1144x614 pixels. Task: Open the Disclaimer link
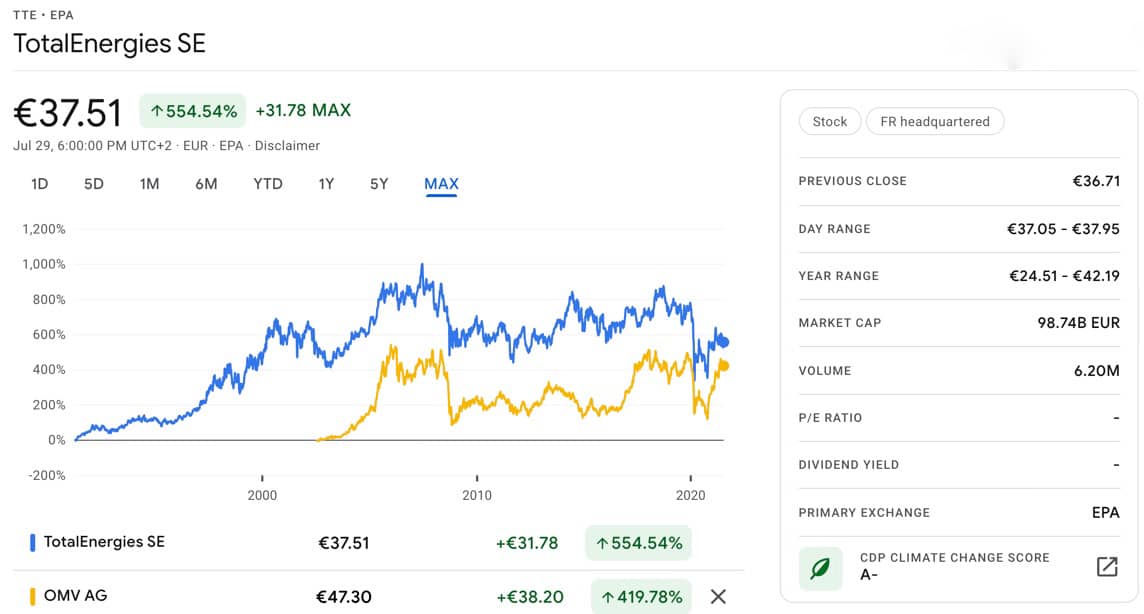[x=287, y=146]
